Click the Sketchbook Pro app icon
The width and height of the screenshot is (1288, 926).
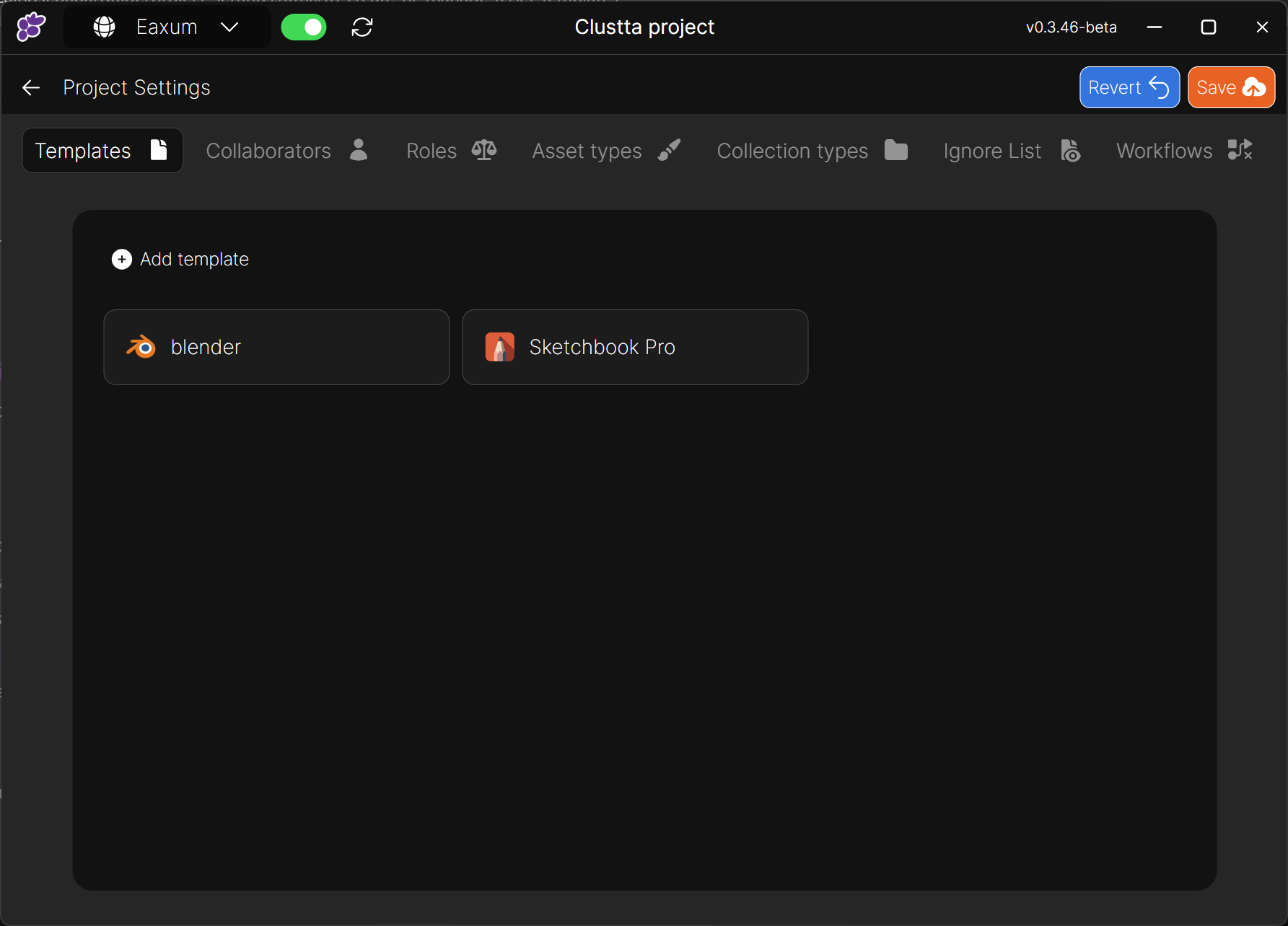[499, 347]
